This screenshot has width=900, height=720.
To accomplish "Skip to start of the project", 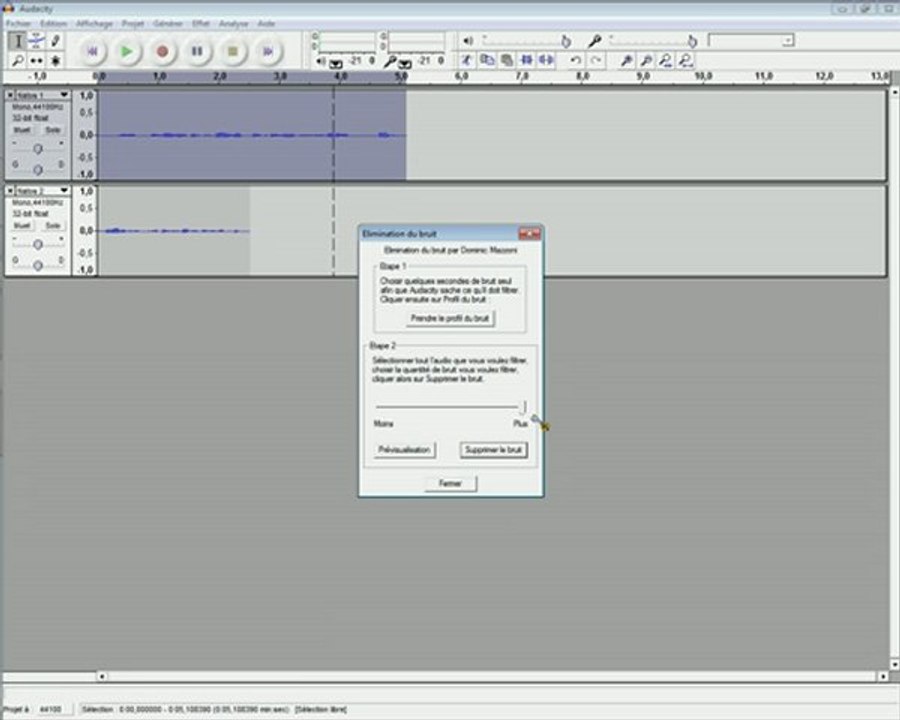I will tap(92, 51).
